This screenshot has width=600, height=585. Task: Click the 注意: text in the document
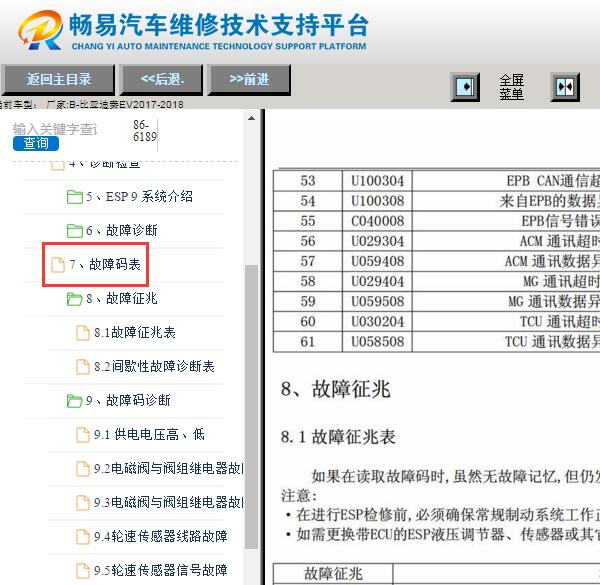pos(299,496)
